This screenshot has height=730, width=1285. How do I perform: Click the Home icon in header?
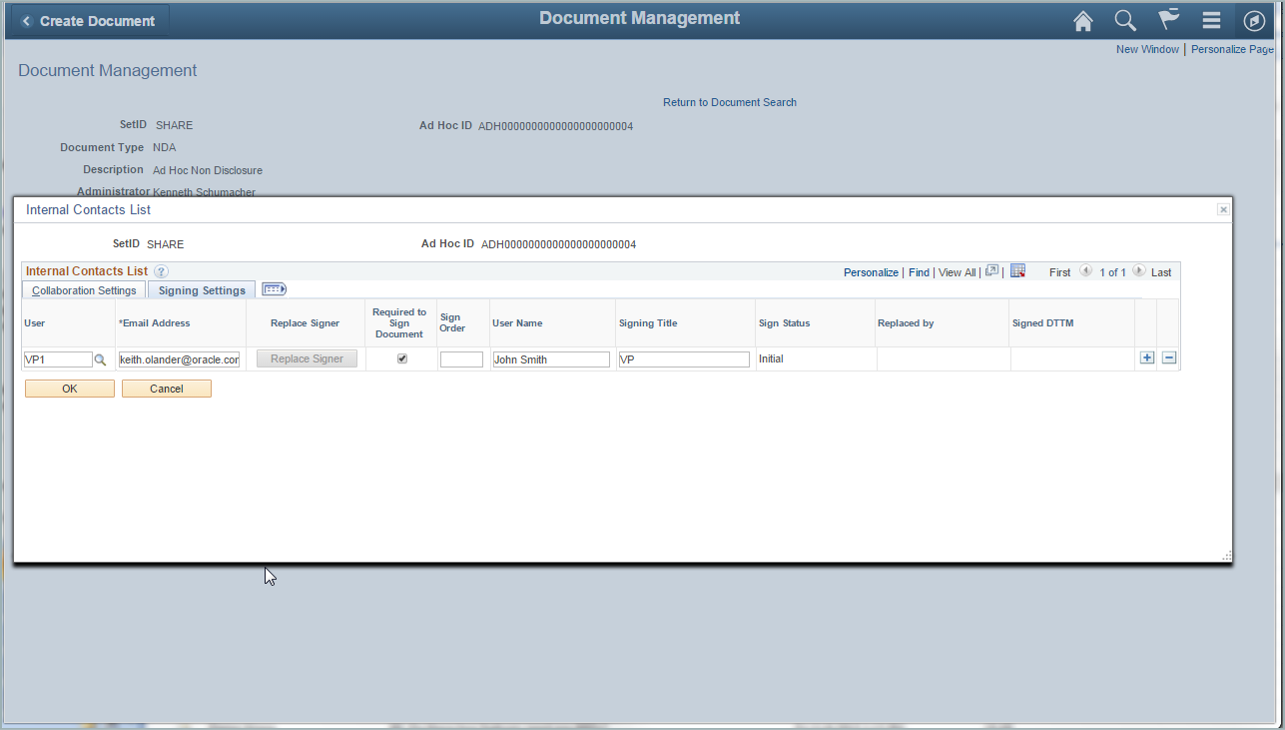(1083, 21)
